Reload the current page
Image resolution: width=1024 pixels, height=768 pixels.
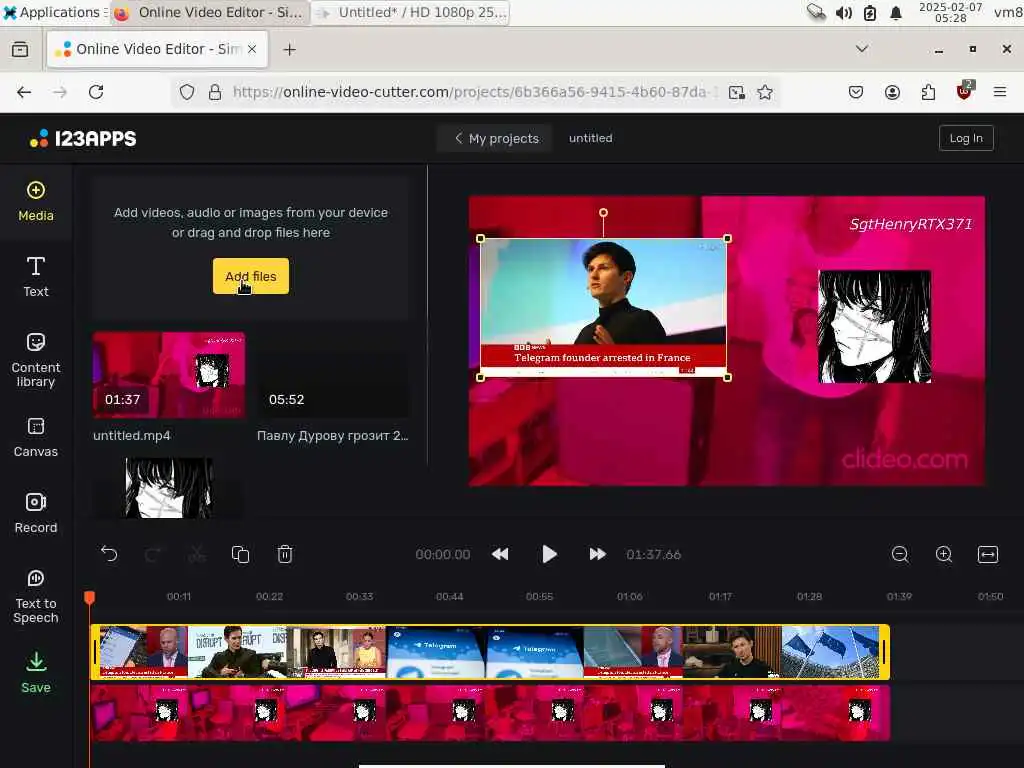pos(96,92)
